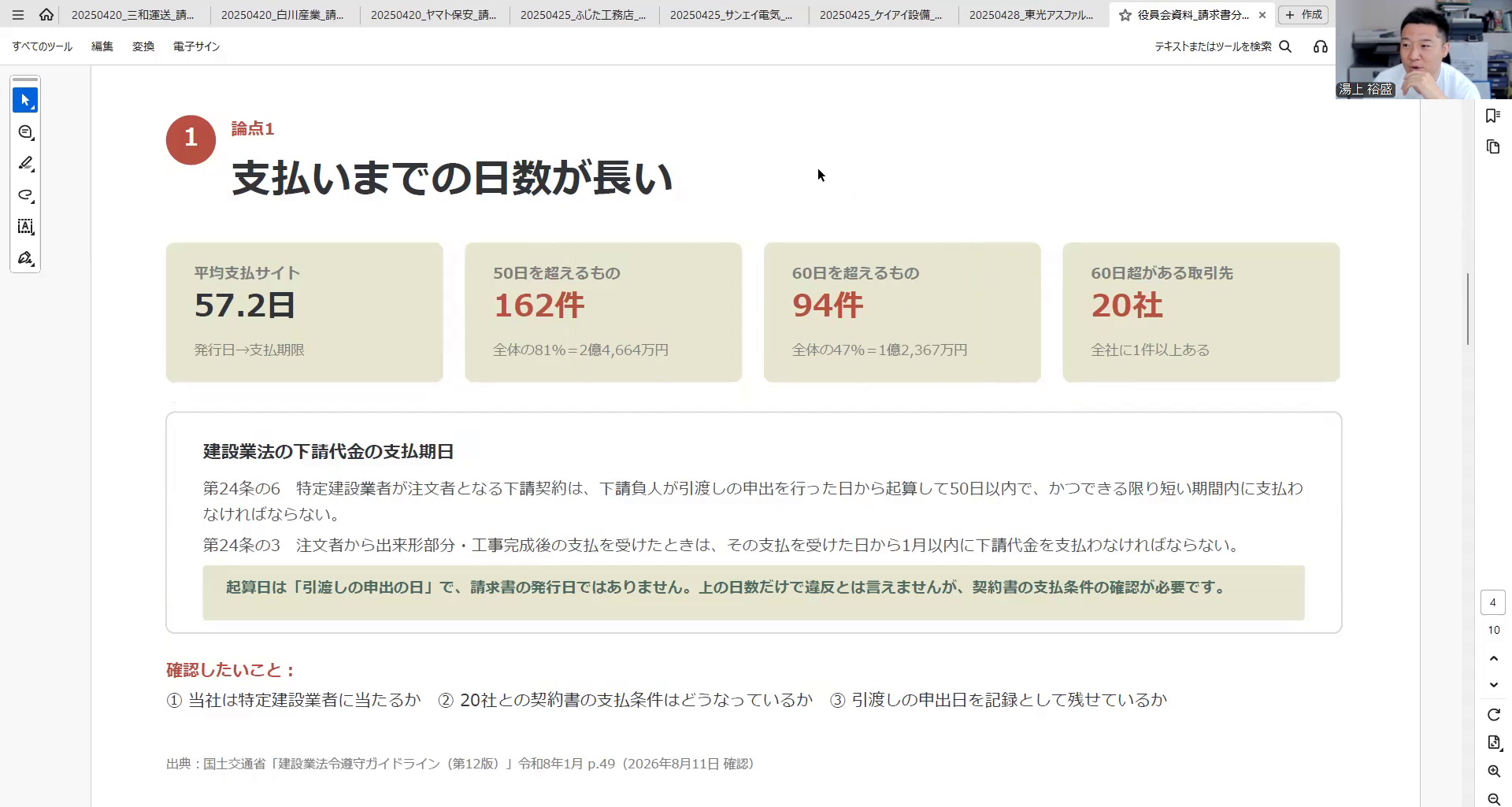Screen dimensions: 1512x807
Task: Open the 変換 menu
Action: point(143,46)
